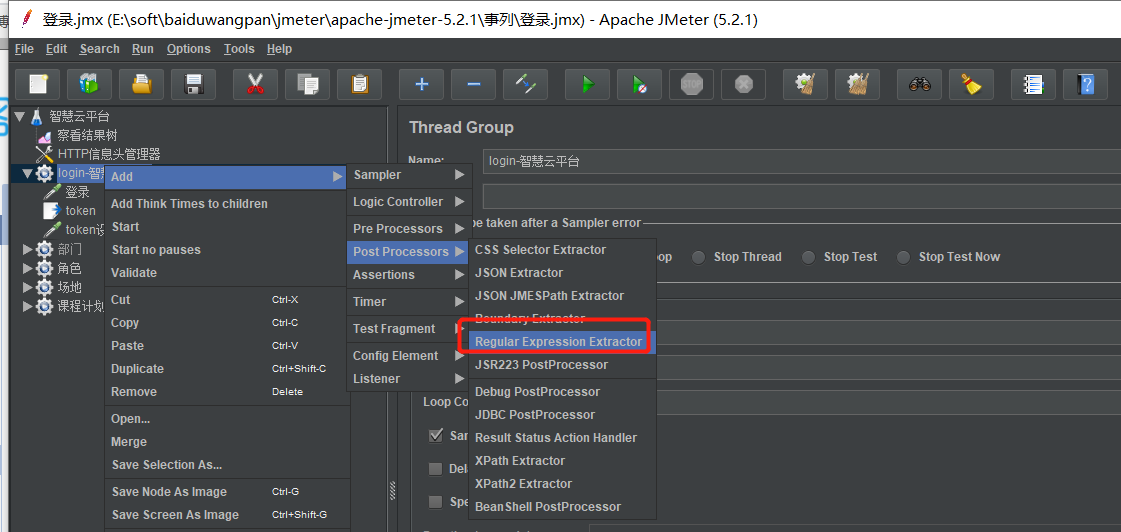Click the Toggle enable/disable icon
The width and height of the screenshot is (1121, 532).
point(525,84)
